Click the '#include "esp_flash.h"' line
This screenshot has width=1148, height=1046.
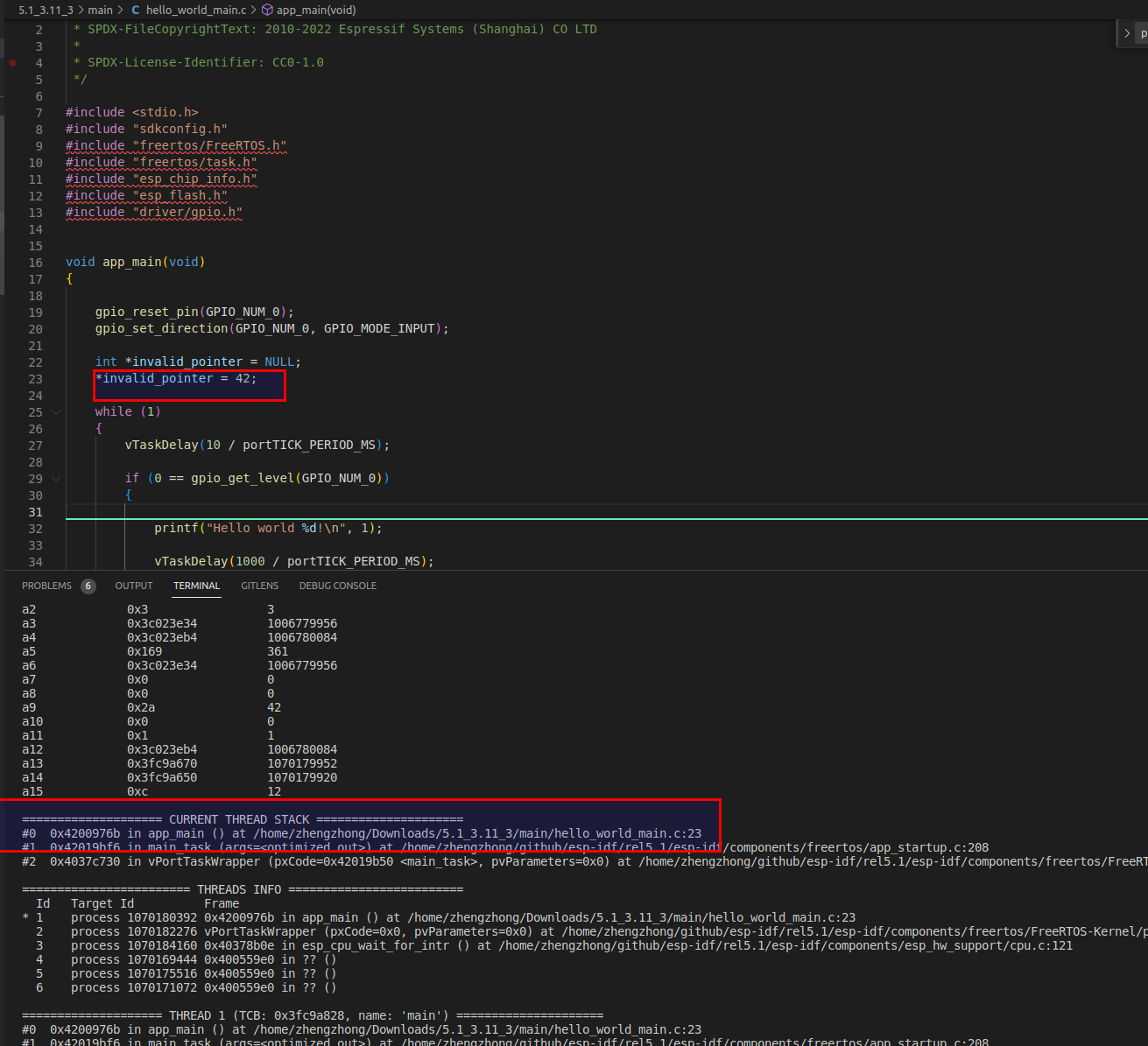click(146, 195)
